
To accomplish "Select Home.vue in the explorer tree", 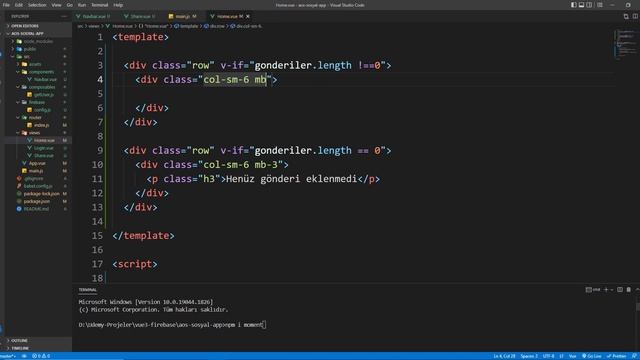I will click(44, 140).
